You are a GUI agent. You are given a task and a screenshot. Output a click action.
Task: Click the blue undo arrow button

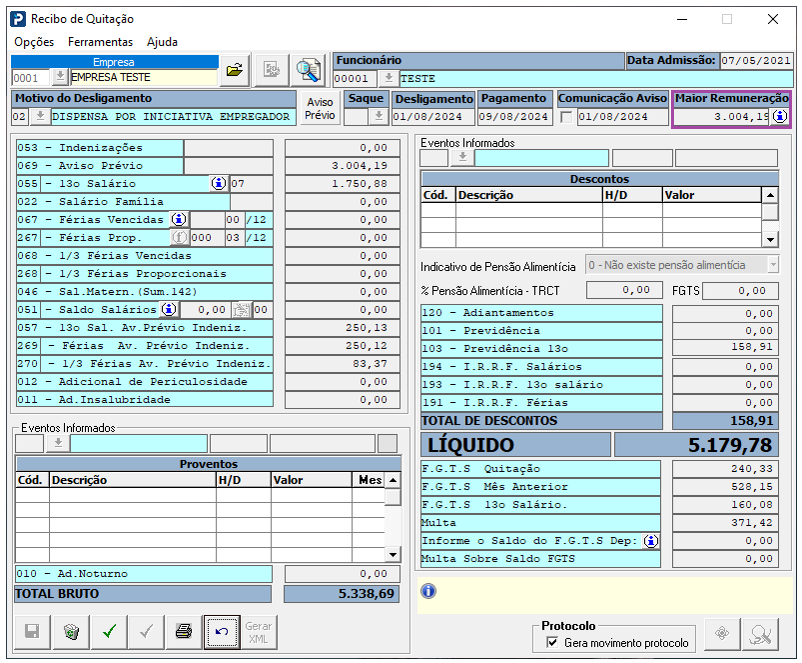tap(222, 632)
